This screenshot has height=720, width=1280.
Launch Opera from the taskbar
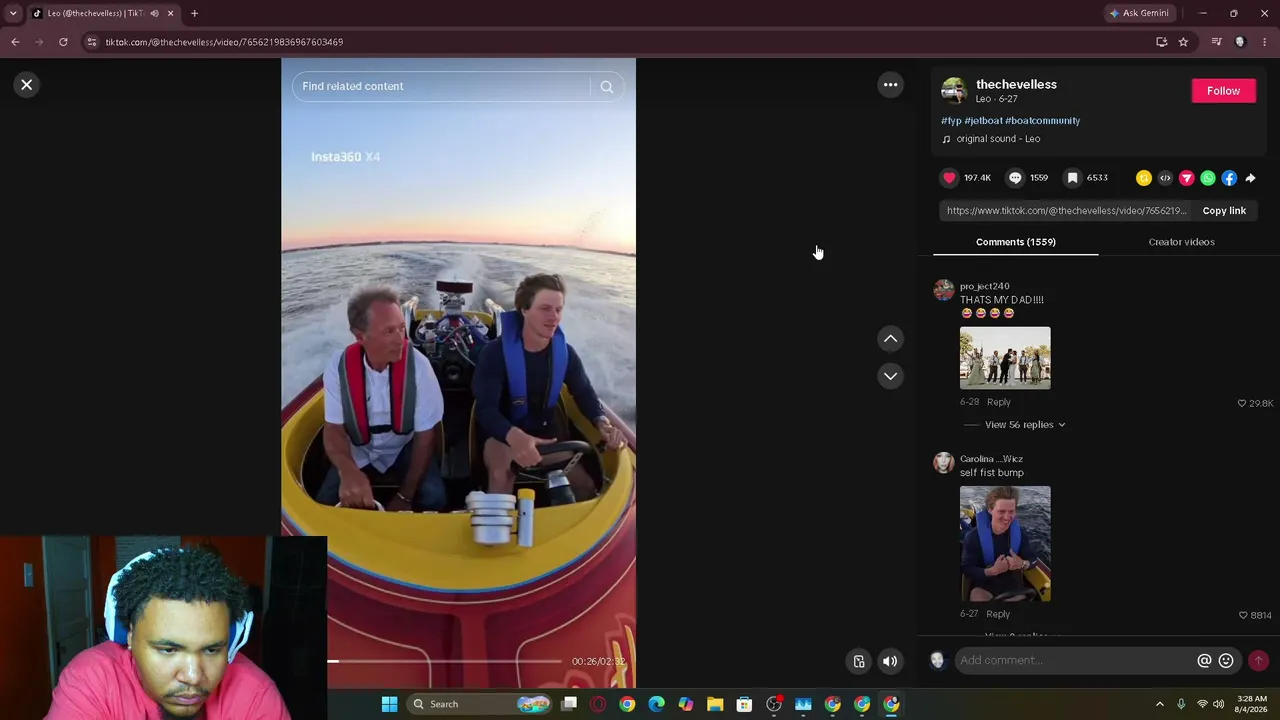(x=598, y=704)
